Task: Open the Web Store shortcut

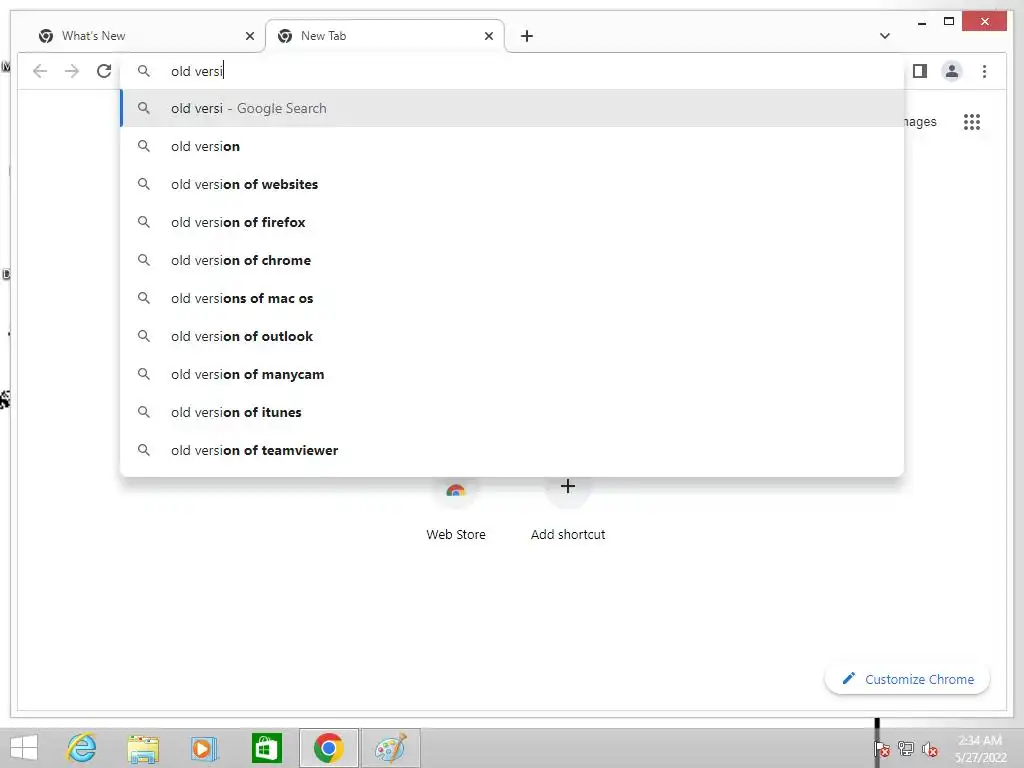Action: 456,509
